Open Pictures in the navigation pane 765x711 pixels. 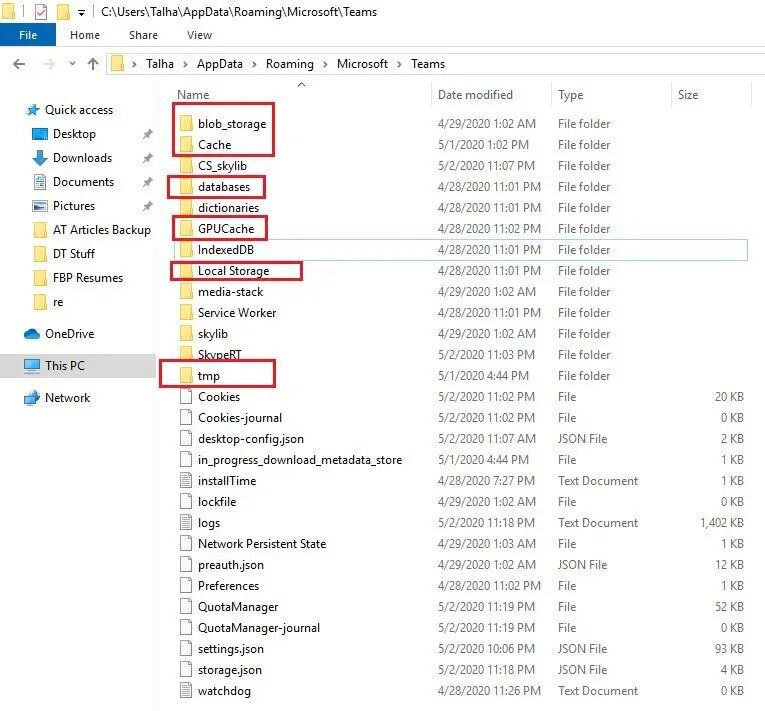pyautogui.click(x=74, y=205)
